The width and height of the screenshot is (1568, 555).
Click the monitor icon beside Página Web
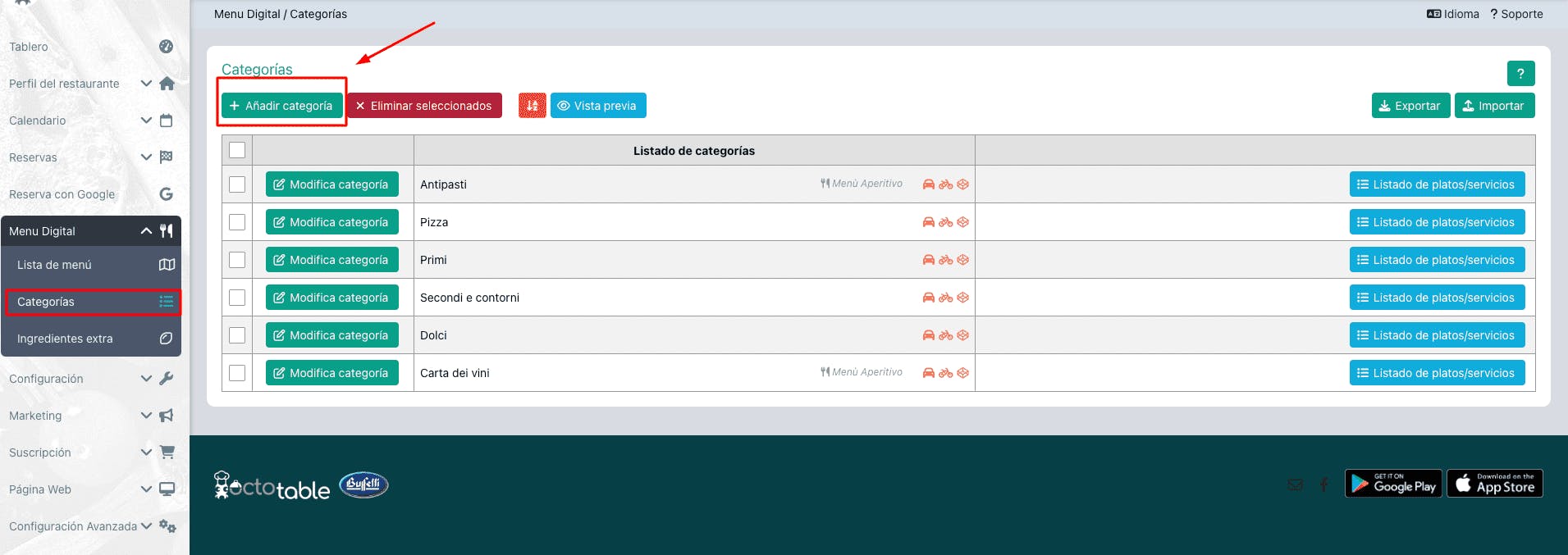click(x=167, y=489)
